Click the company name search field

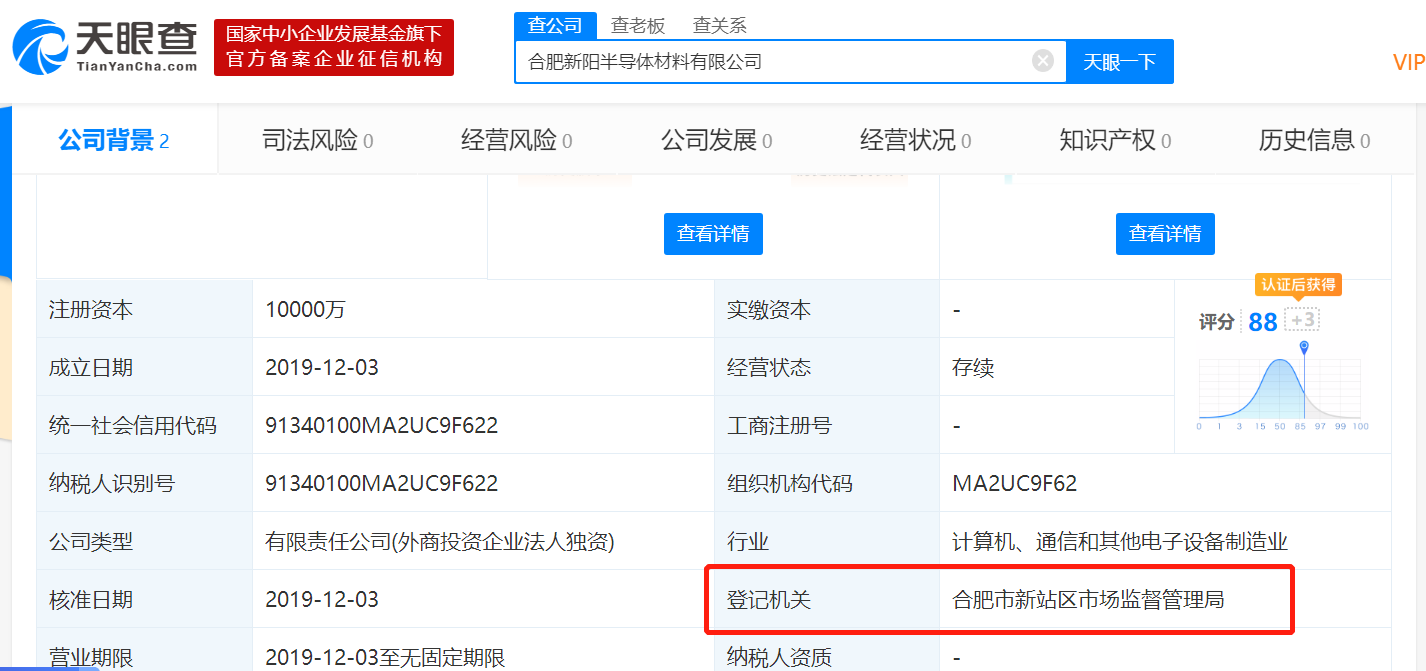[x=770, y=62]
